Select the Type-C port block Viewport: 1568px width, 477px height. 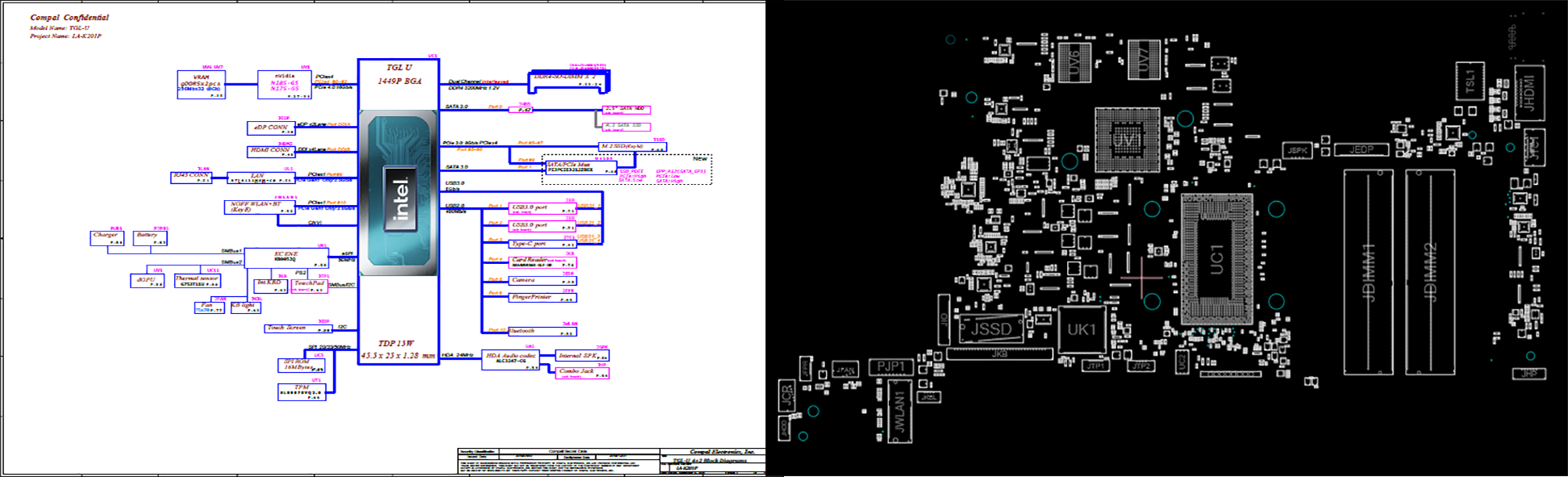point(543,244)
